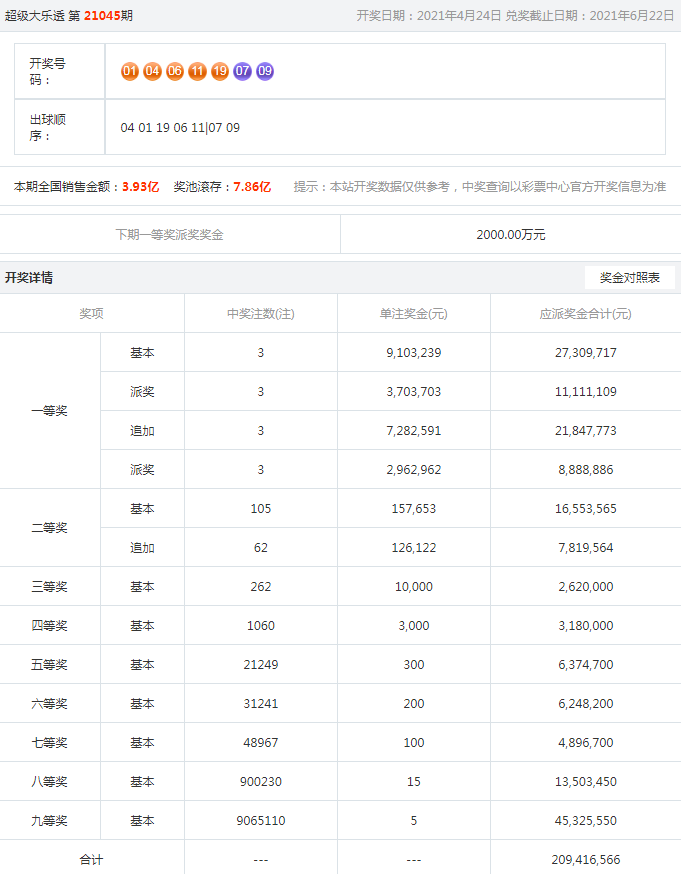
Task: Click the 九等奖 row label
Action: pyautogui.click(x=50, y=821)
